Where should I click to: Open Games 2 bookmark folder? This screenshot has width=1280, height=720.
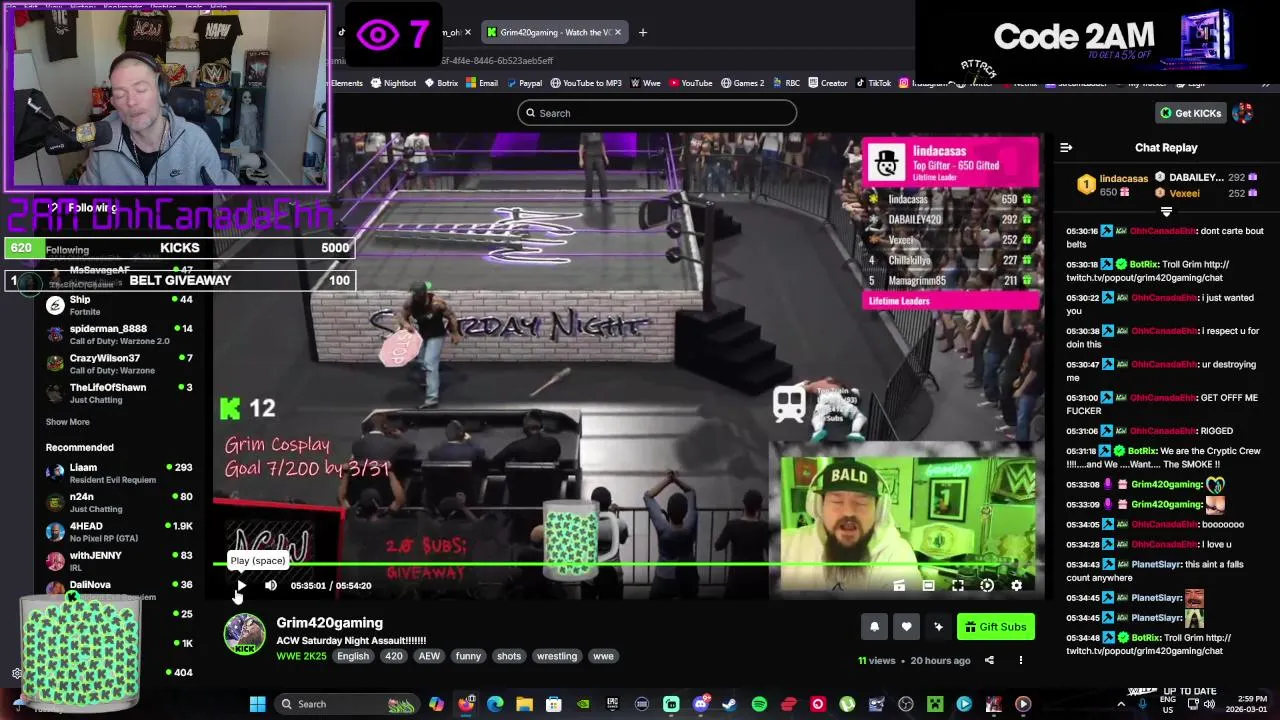(x=743, y=83)
